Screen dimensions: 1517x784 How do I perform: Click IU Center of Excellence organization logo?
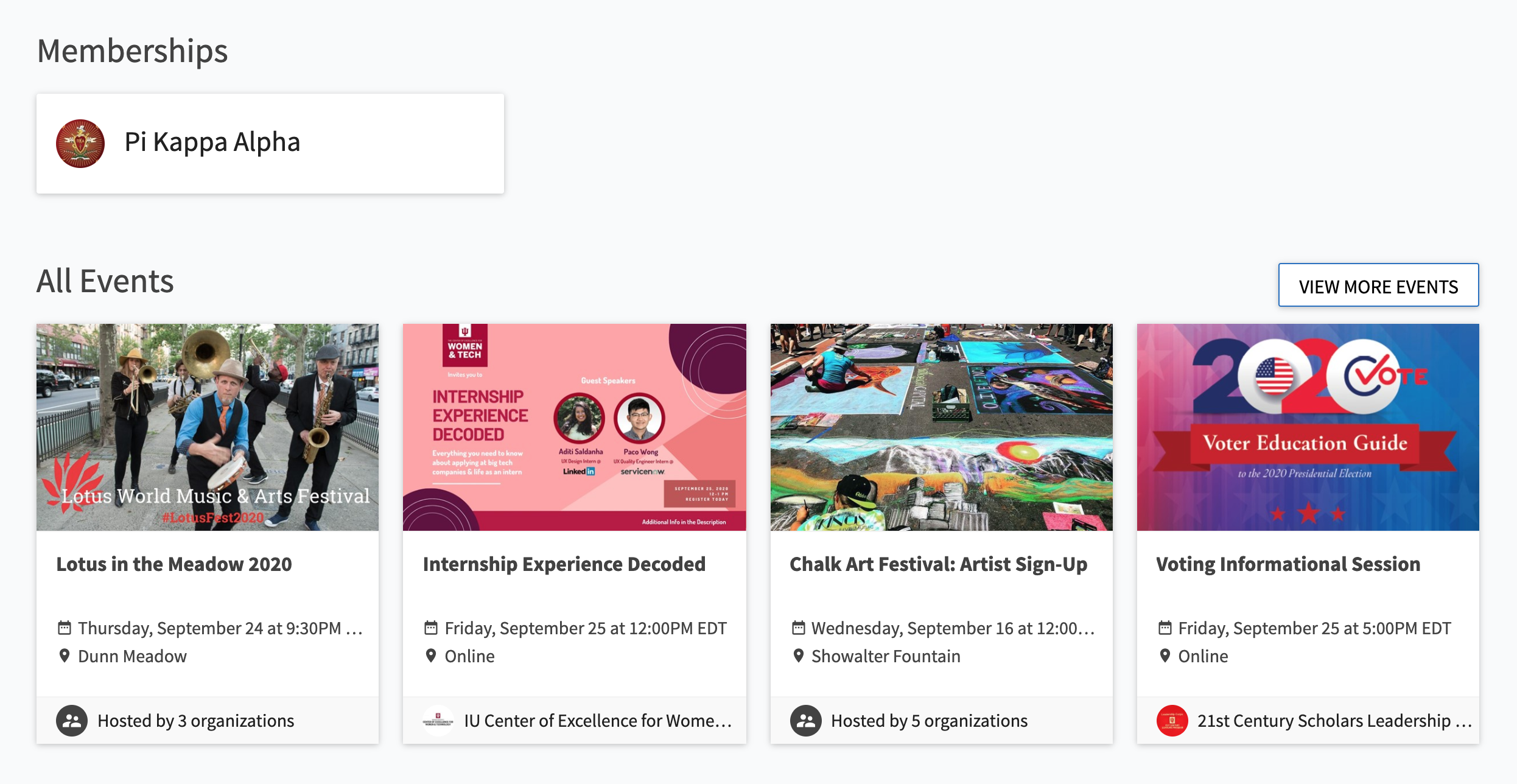point(438,721)
